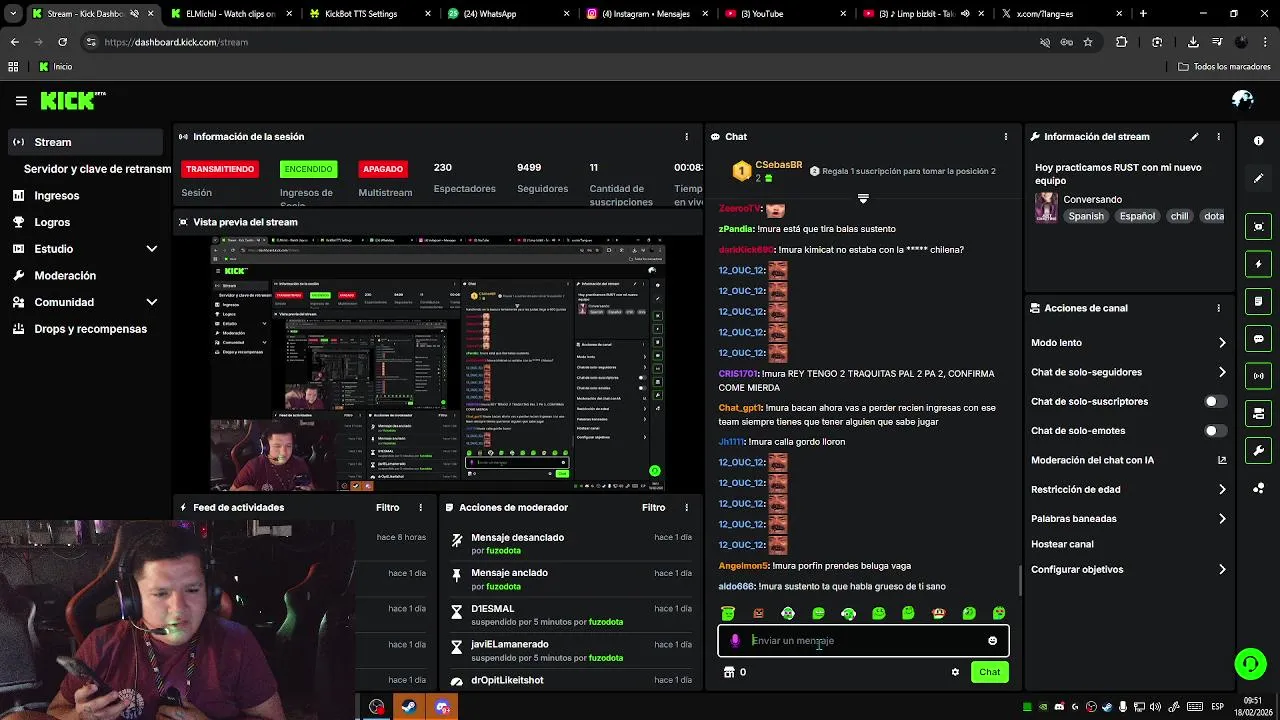
Task: Open three-dot menu of Información de la sesión
Action: click(x=686, y=137)
